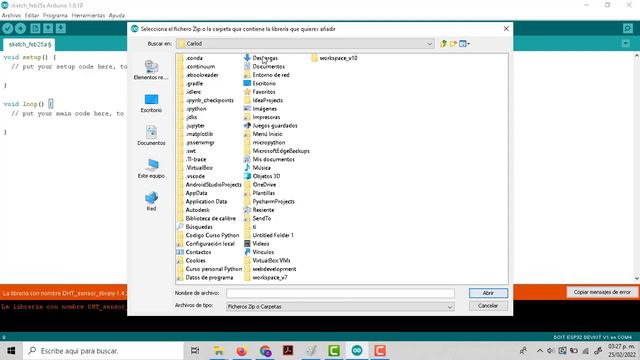The height and width of the screenshot is (360, 640).
Task: Select Red in the dialog sidebar
Action: tap(151, 201)
